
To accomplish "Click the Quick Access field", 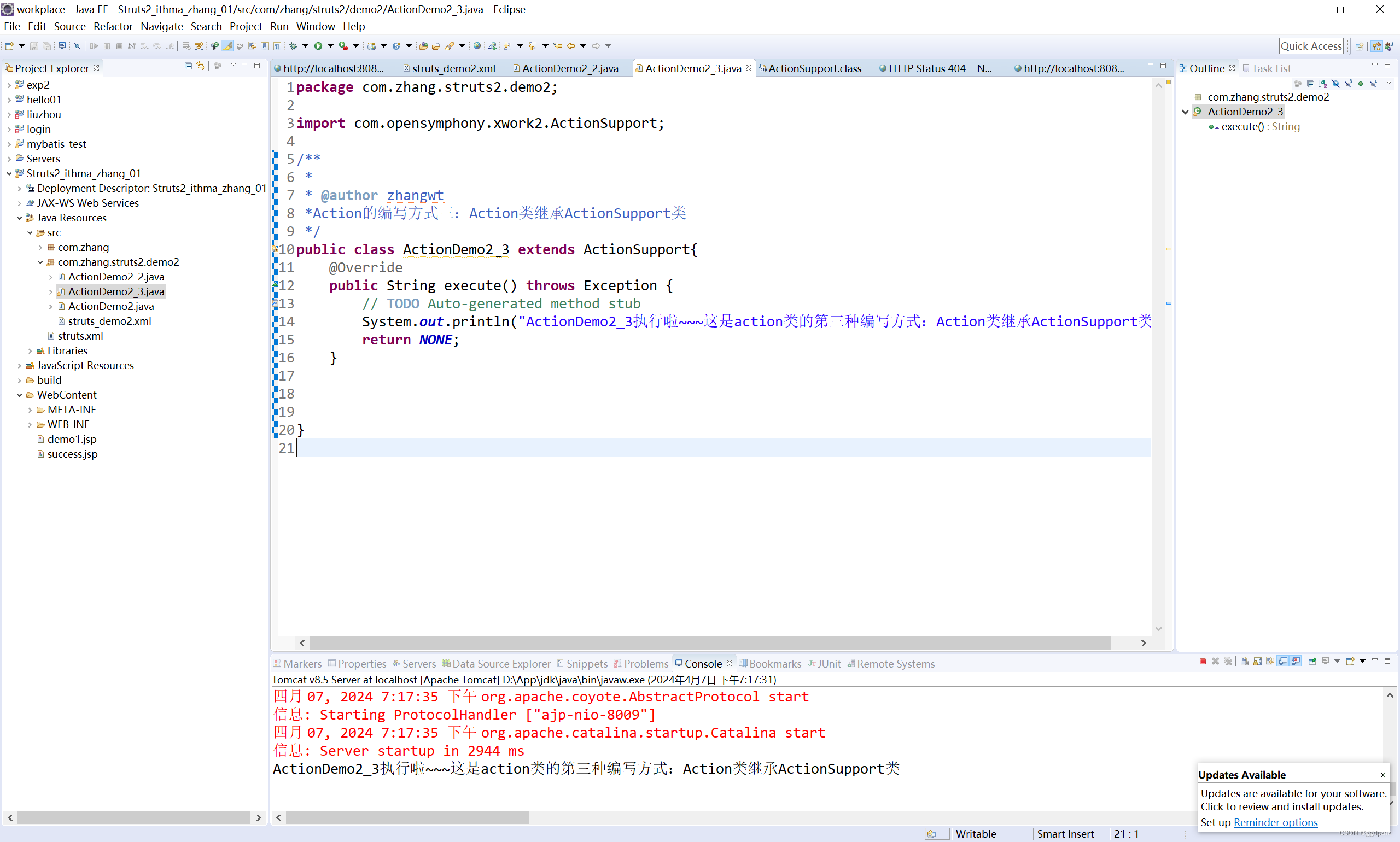I will [x=1311, y=46].
